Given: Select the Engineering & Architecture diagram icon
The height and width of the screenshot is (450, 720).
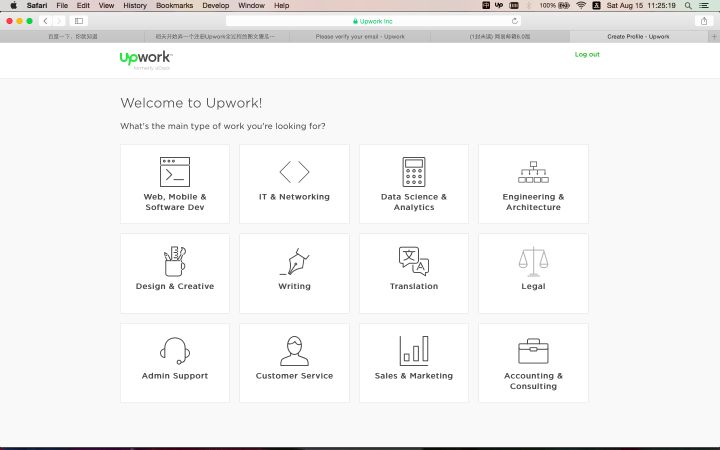Looking at the screenshot, I should point(533,171).
